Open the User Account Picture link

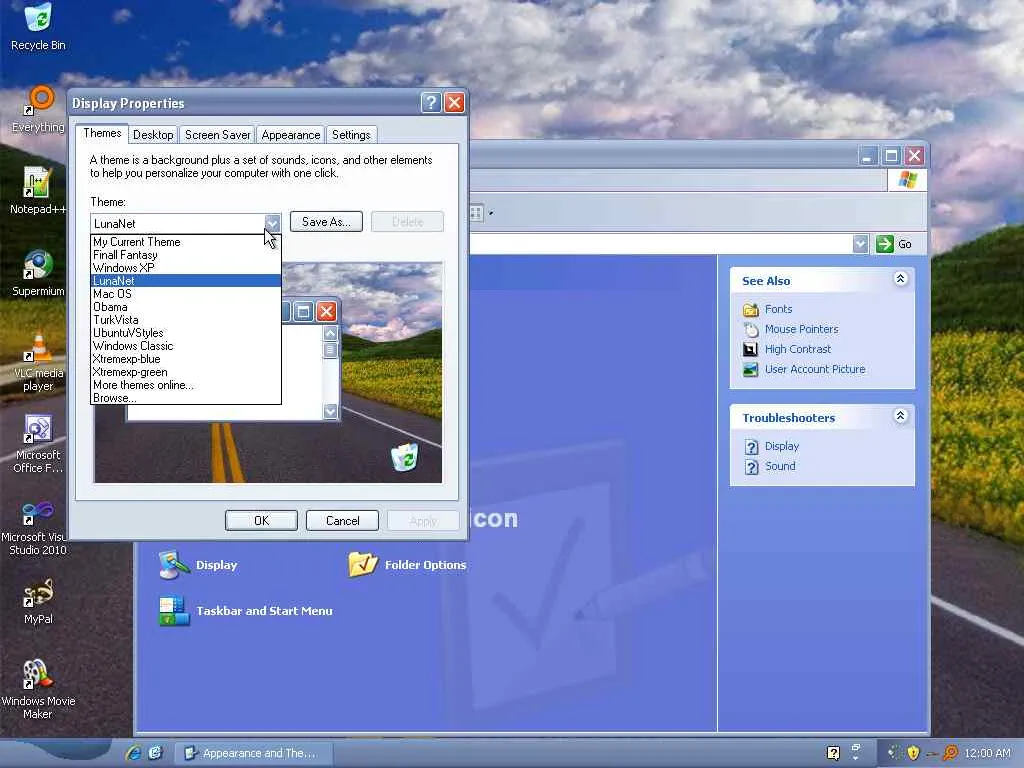point(815,370)
